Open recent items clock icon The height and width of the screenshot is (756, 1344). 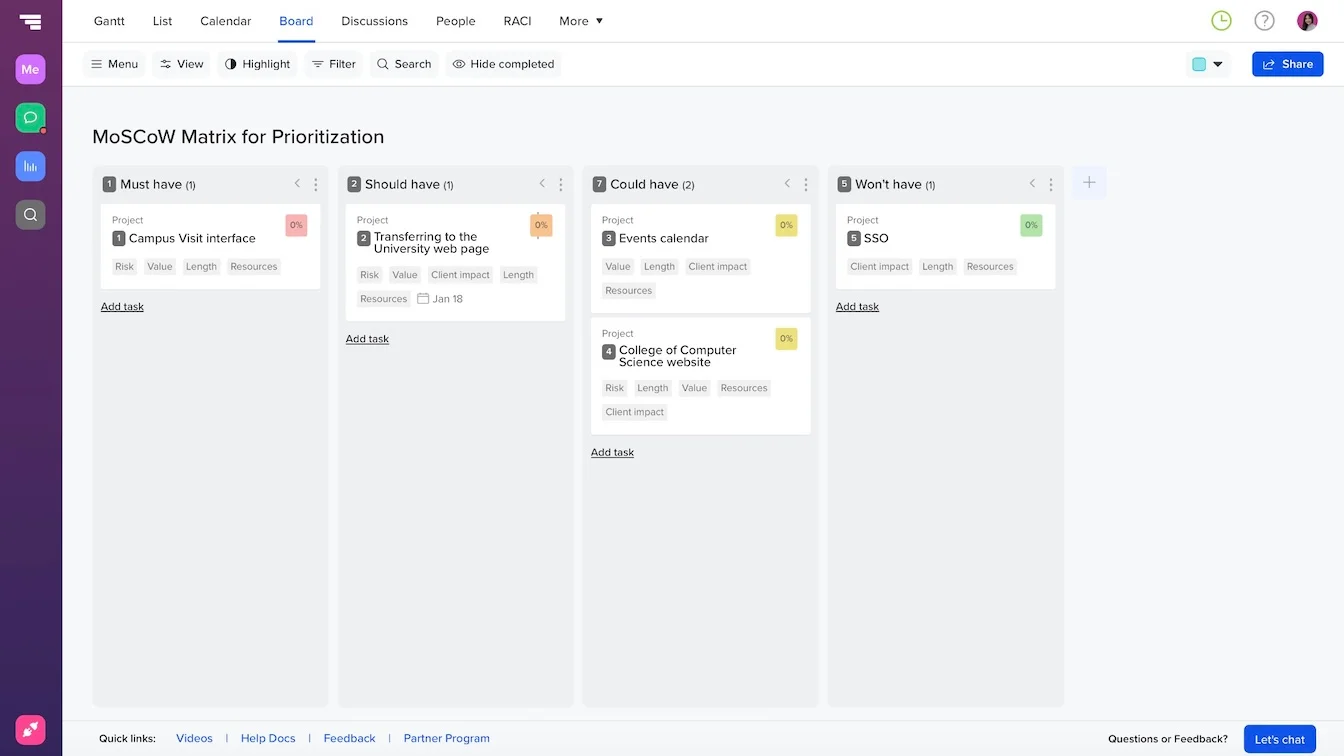coord(1220,19)
